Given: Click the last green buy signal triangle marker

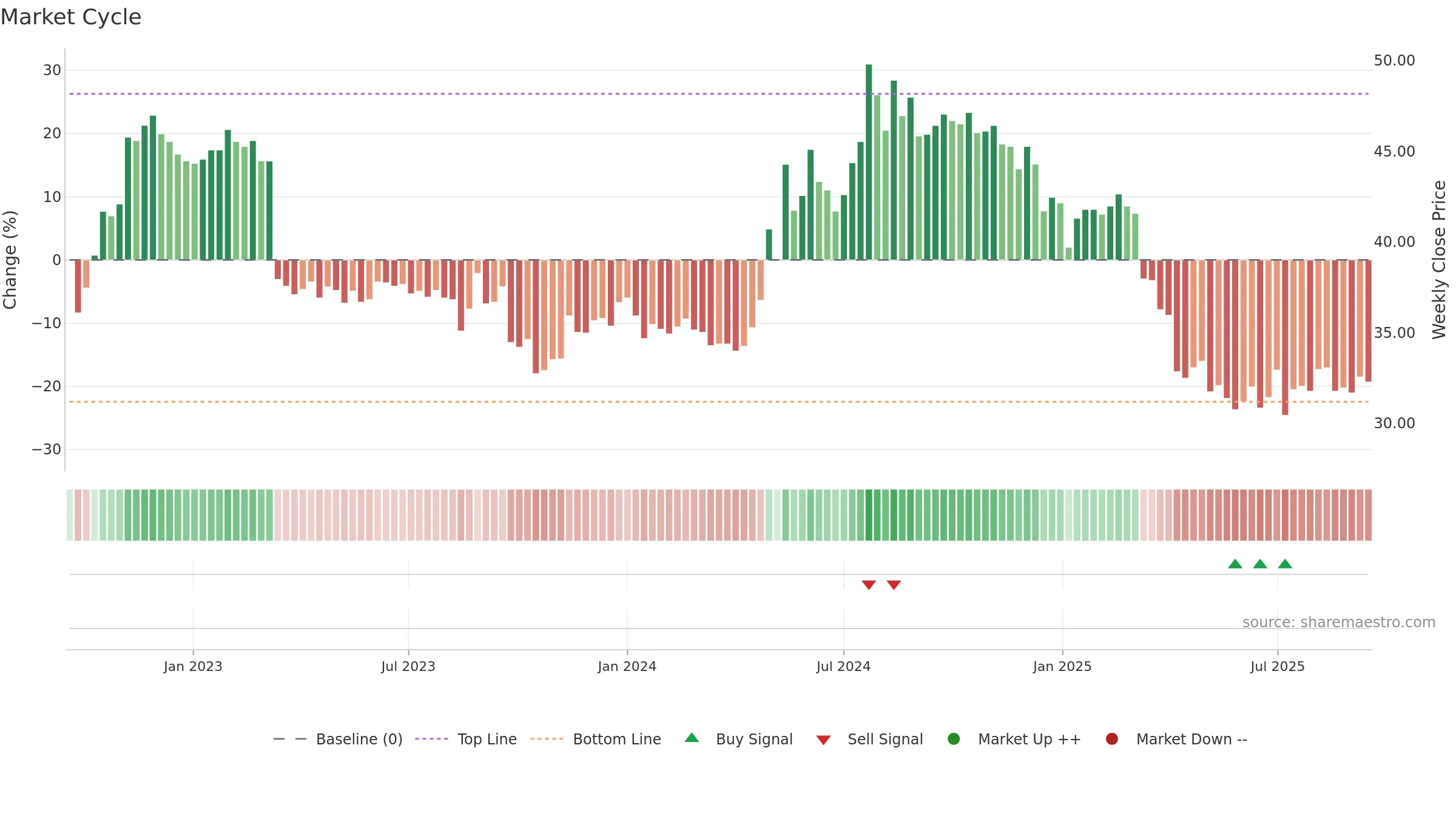Looking at the screenshot, I should (x=1285, y=564).
